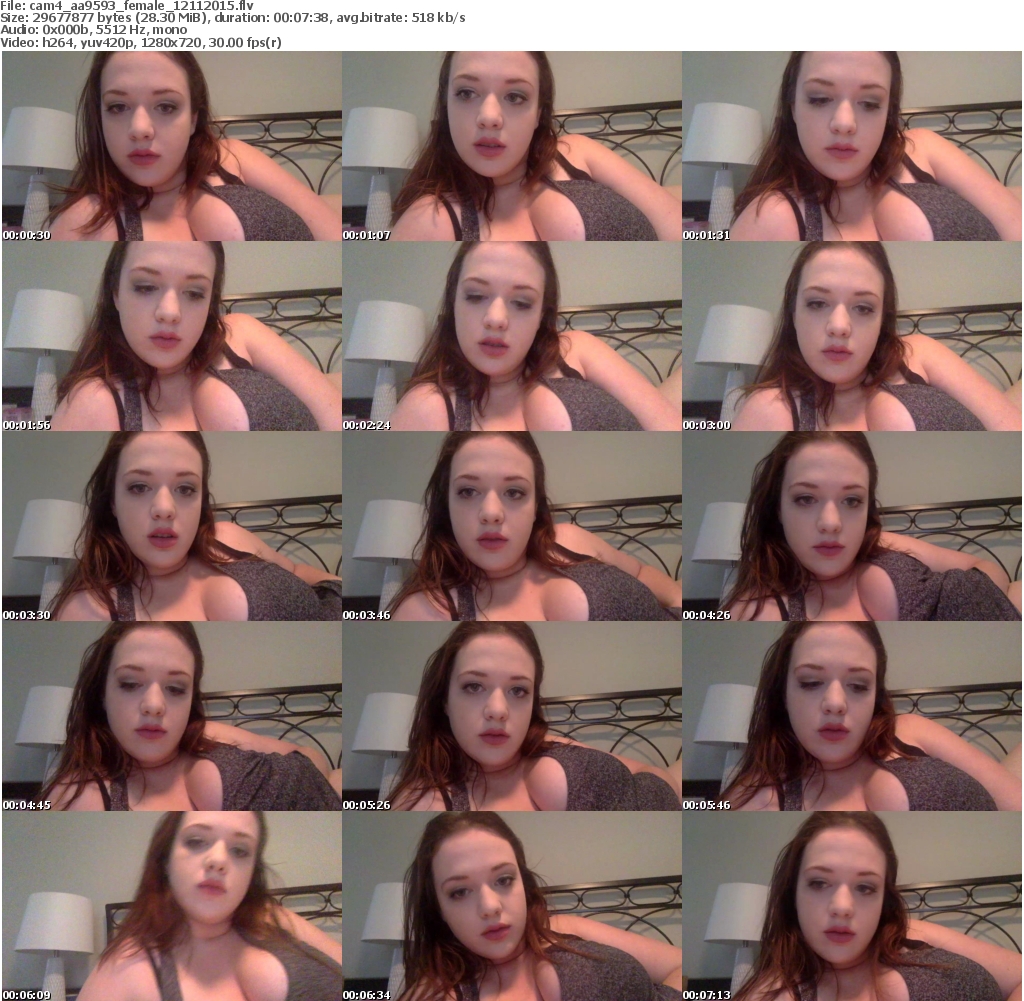The height and width of the screenshot is (1001, 1024).
Task: View the 00:04:26 frame
Action: click(x=852, y=526)
